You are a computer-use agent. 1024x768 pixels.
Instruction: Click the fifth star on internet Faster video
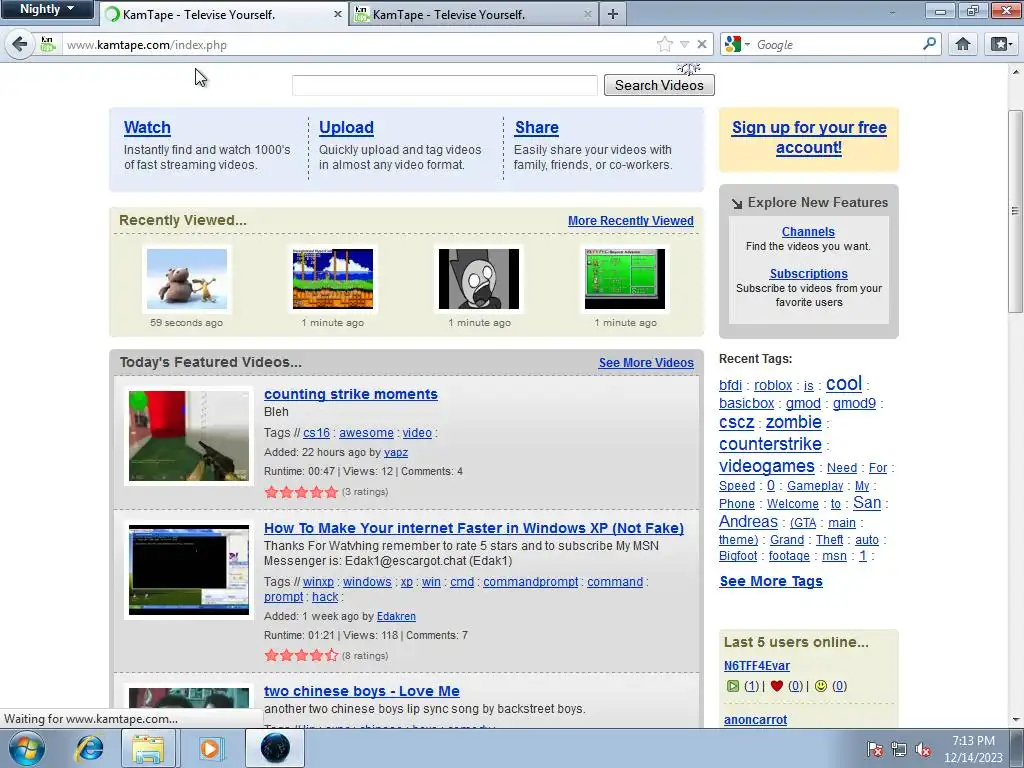[331, 655]
